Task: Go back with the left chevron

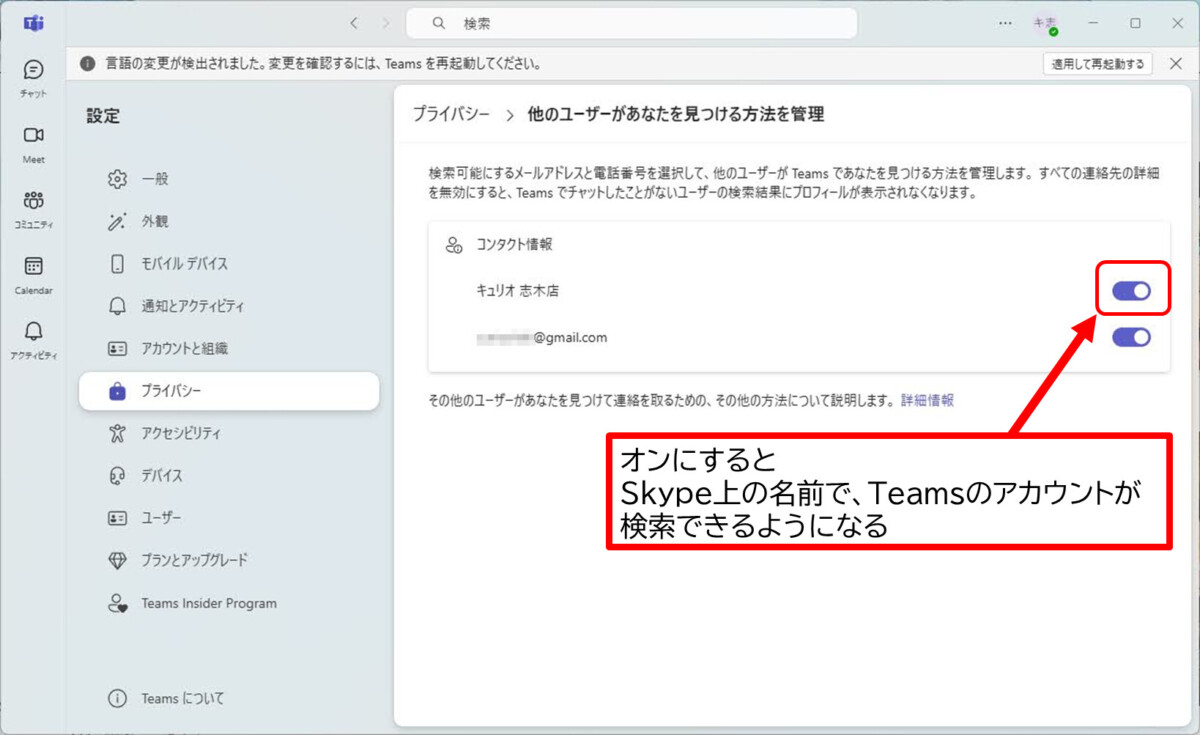Action: (353, 23)
